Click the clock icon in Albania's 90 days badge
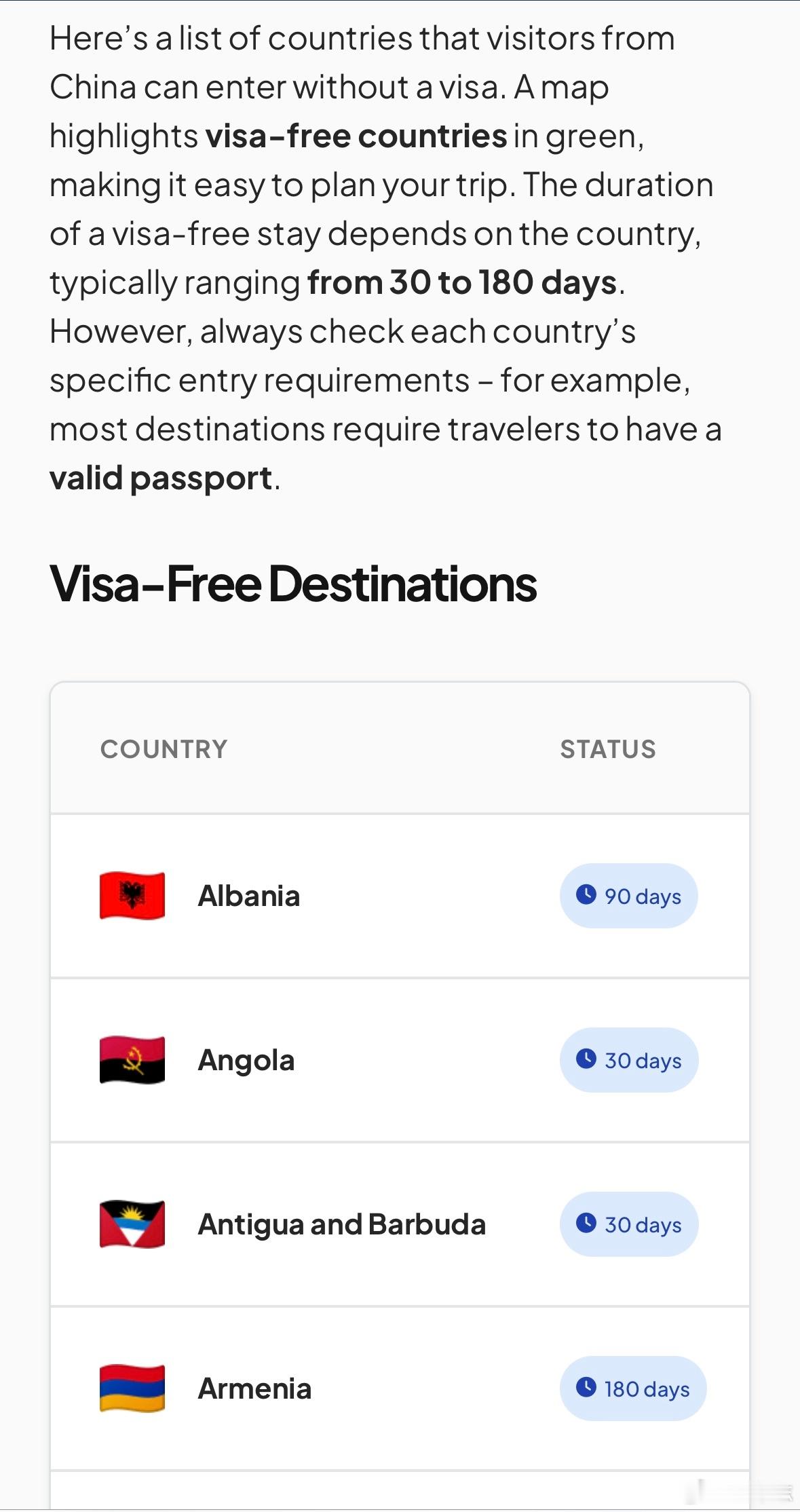The height and width of the screenshot is (1512, 800). [586, 894]
